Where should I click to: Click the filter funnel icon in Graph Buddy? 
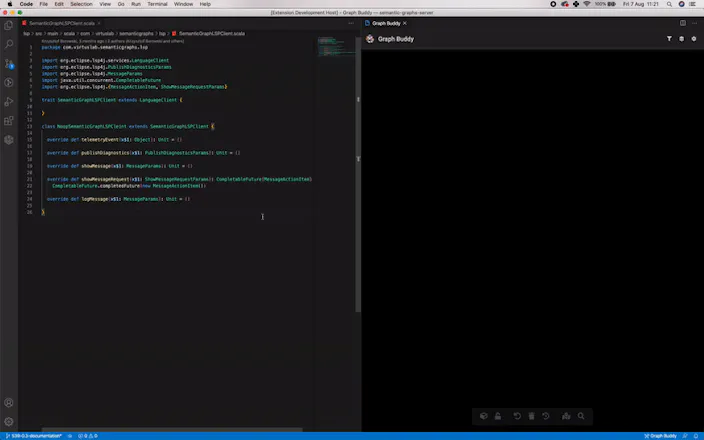coord(669,39)
